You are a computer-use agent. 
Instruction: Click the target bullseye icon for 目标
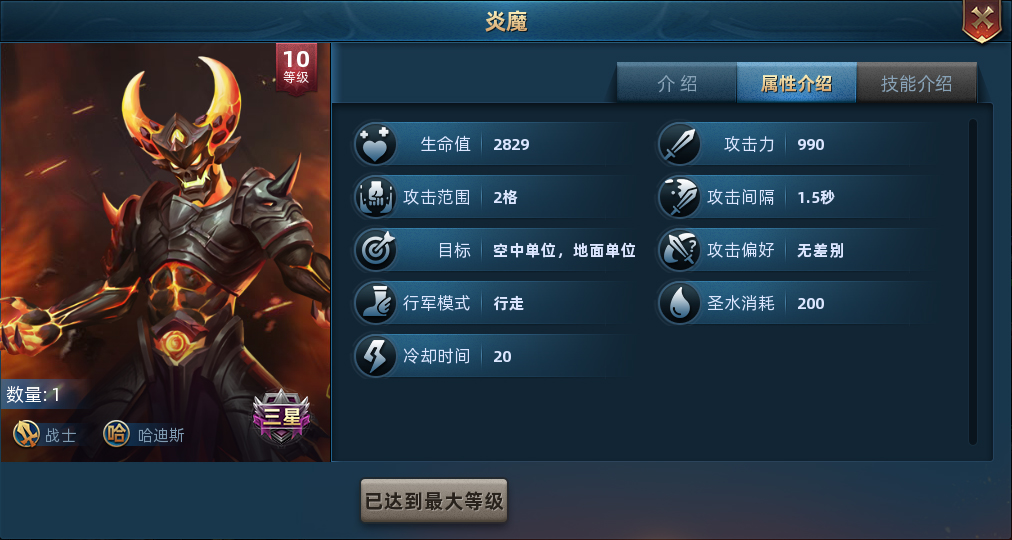[375, 250]
